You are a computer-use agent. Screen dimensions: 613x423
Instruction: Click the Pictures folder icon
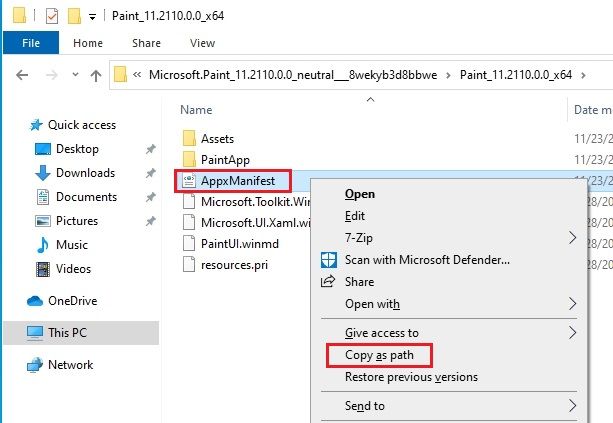click(x=43, y=221)
